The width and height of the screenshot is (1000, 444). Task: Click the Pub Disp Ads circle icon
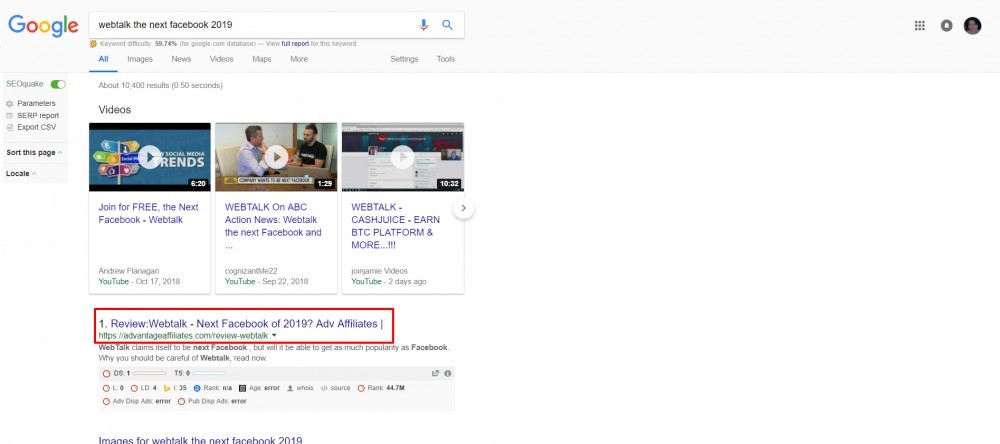(182, 401)
